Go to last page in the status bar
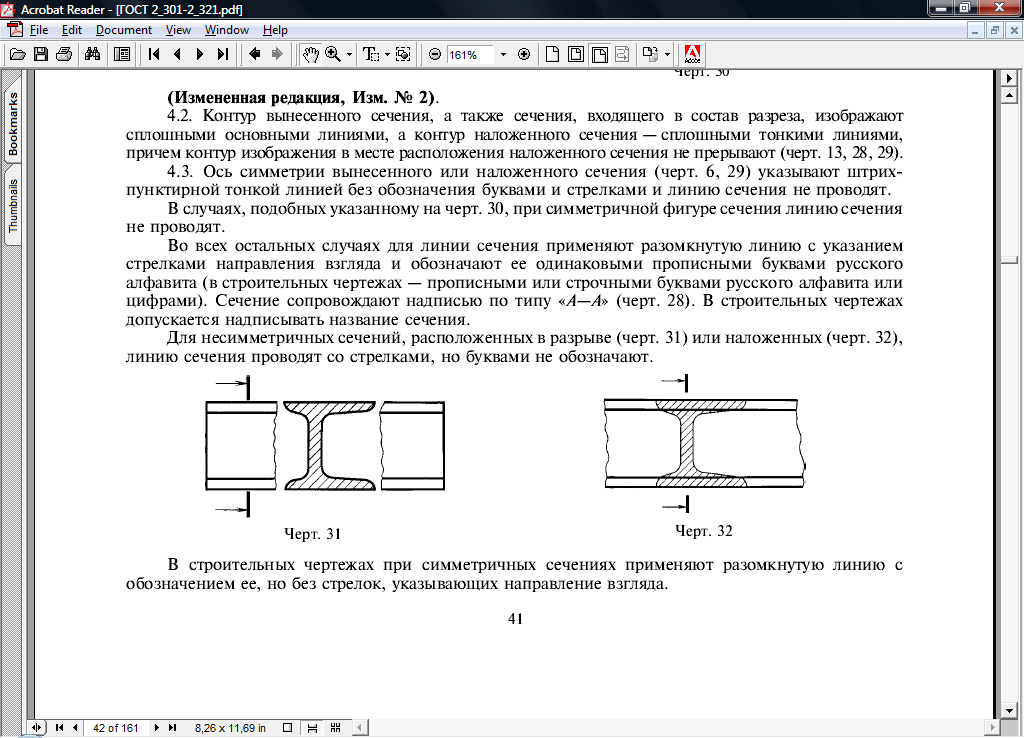This screenshot has height=738, width=1024. tap(172, 728)
